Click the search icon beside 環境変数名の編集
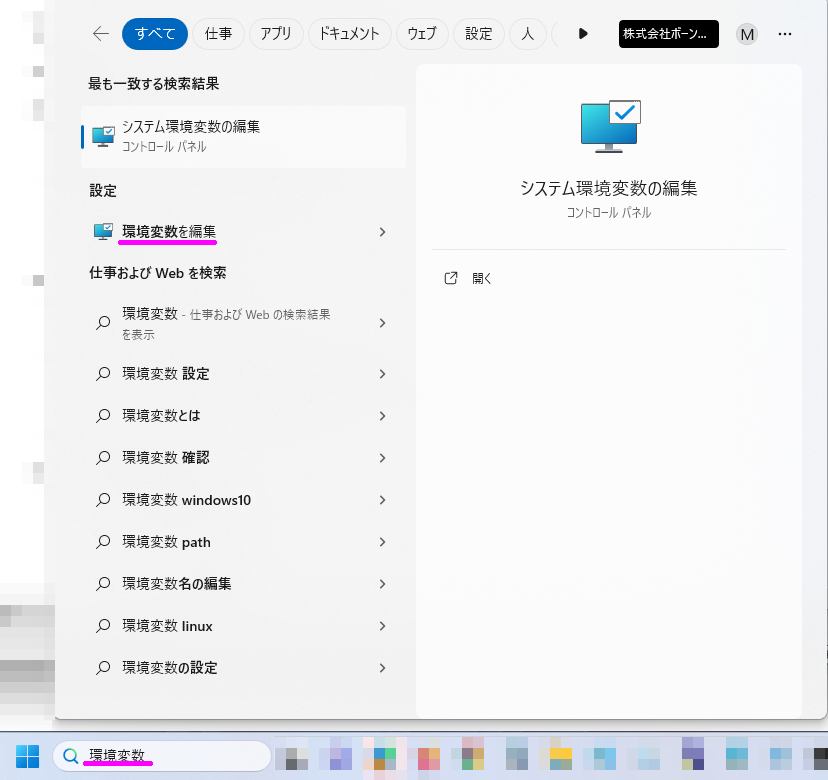 103,584
